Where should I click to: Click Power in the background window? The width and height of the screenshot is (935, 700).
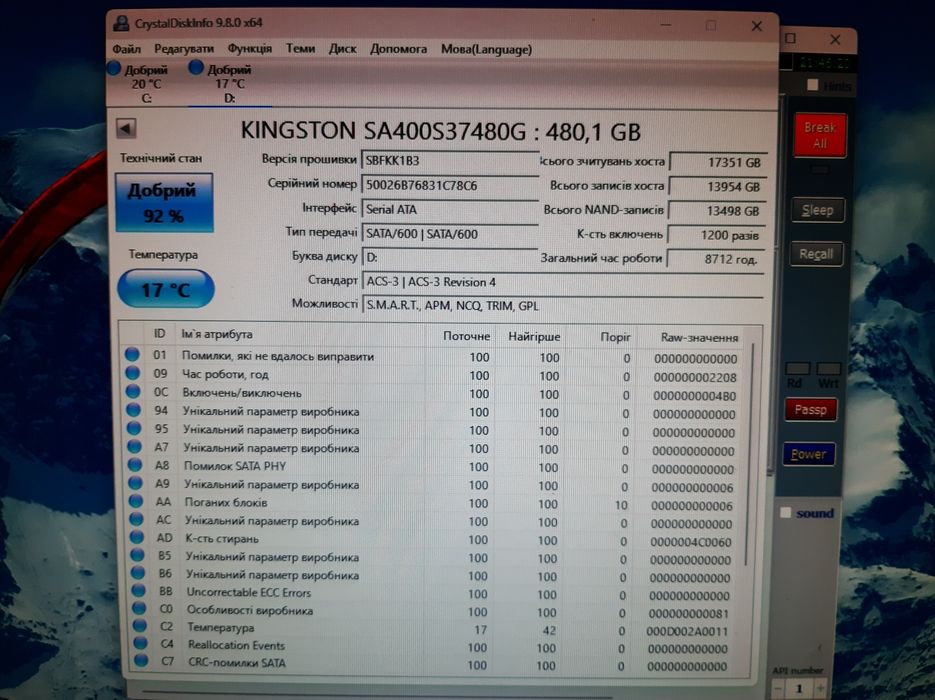click(809, 454)
